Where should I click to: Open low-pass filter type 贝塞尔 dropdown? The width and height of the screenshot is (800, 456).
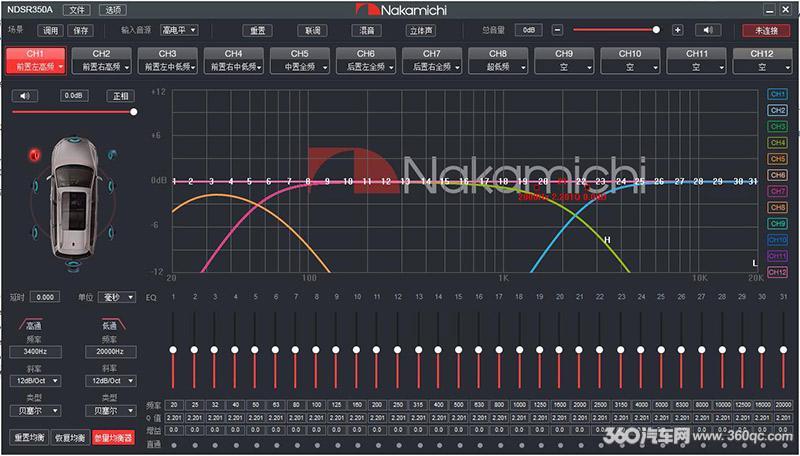click(x=111, y=411)
